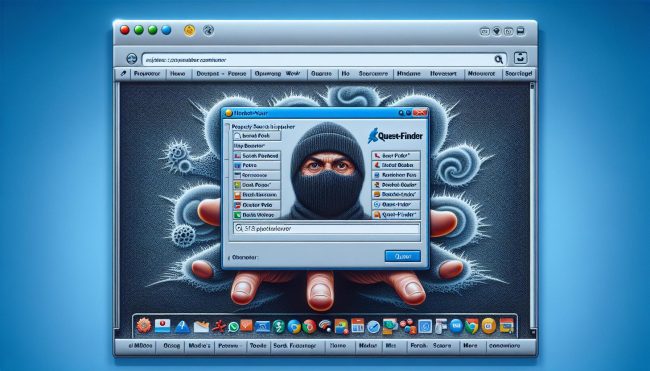
Task: Click the globe icon in browser title bar
Action: [208, 30]
